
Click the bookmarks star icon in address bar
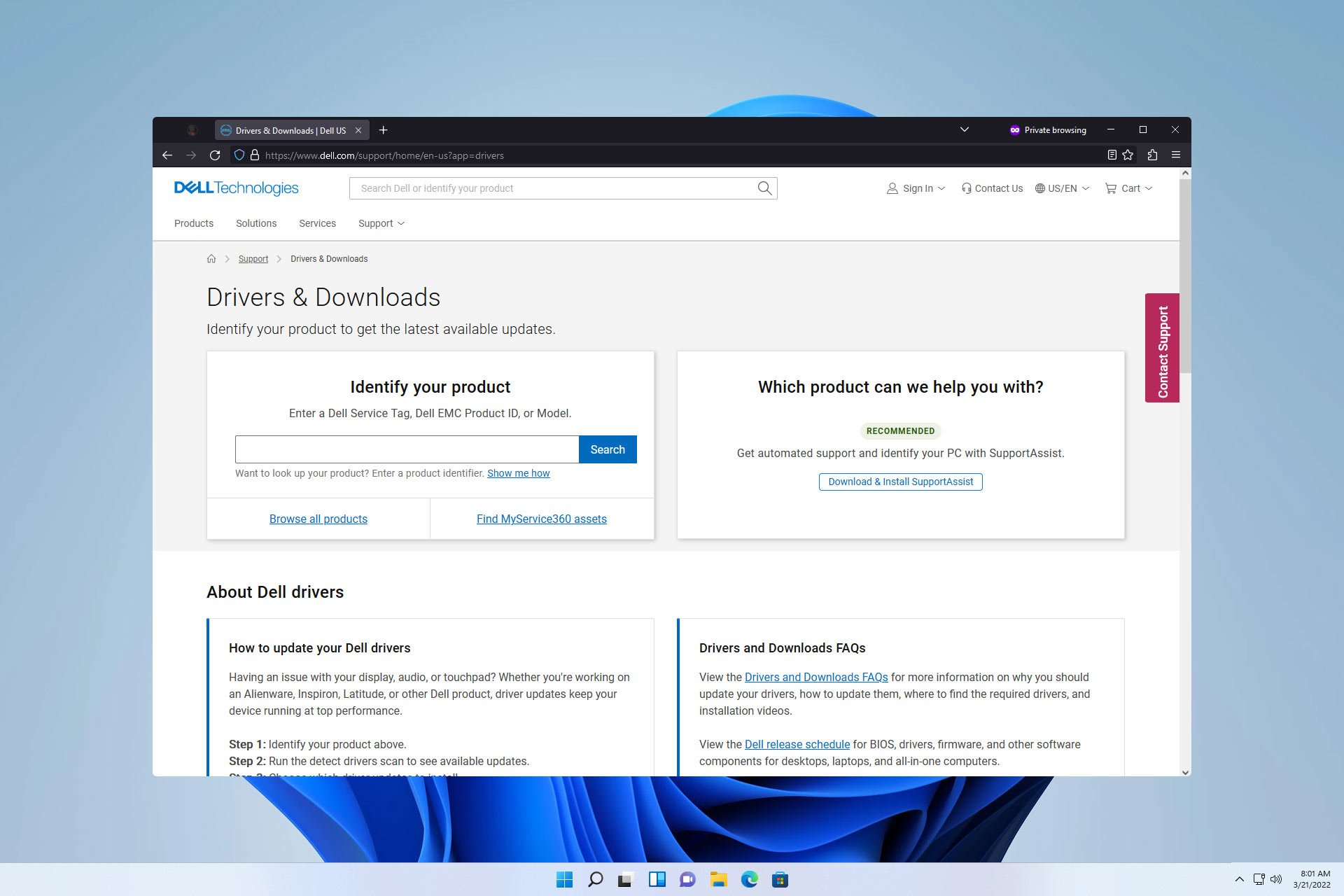point(1128,155)
